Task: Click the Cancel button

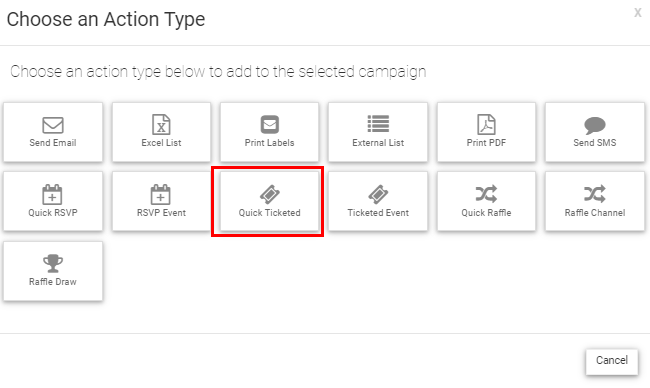Action: coord(612,361)
